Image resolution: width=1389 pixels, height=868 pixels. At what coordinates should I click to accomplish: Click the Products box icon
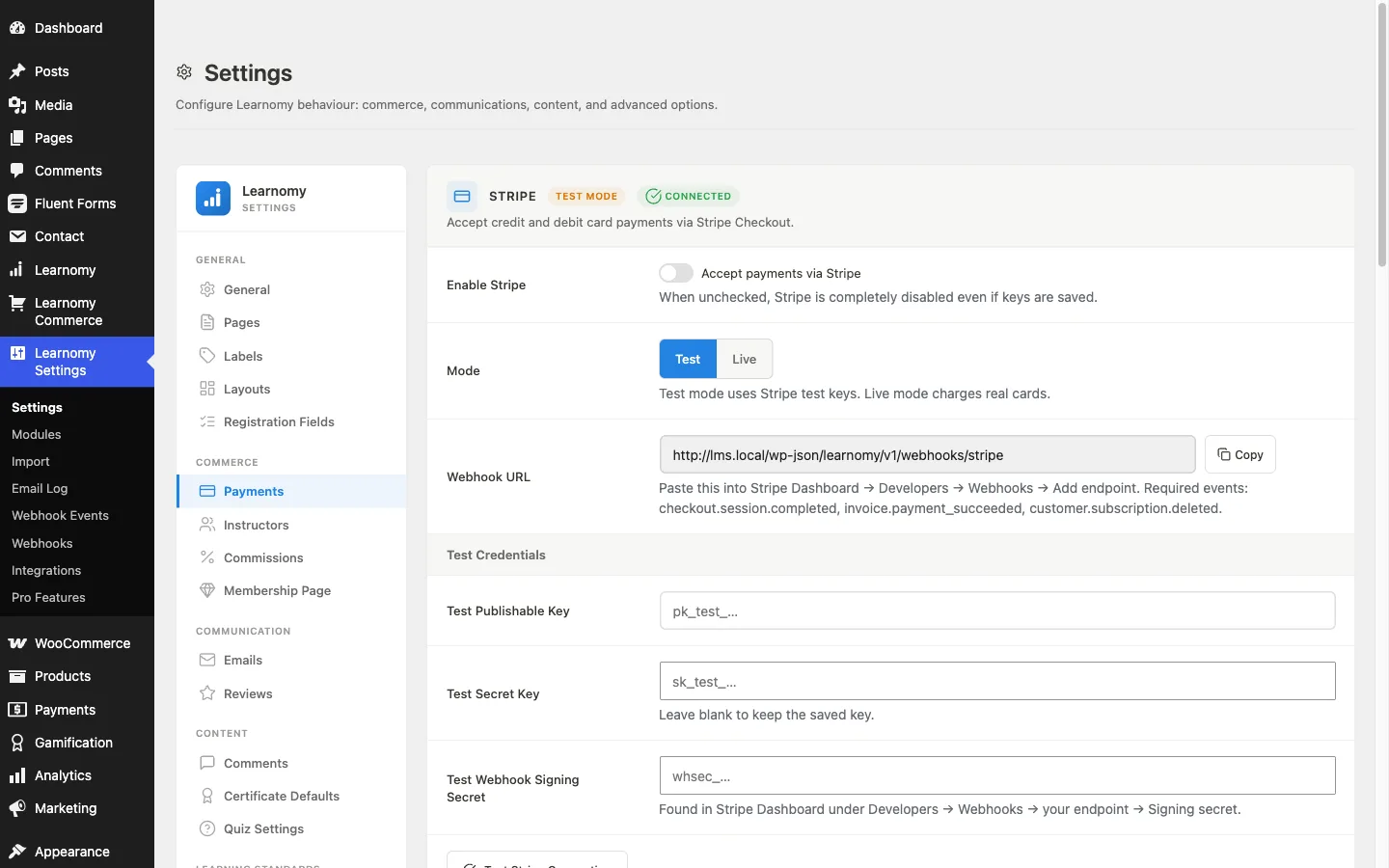click(17, 676)
